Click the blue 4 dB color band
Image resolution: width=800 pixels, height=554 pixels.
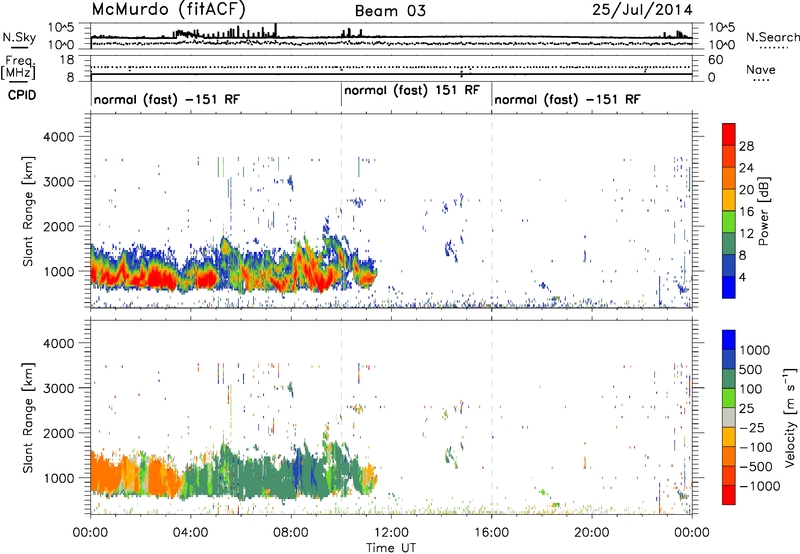(x=729, y=287)
